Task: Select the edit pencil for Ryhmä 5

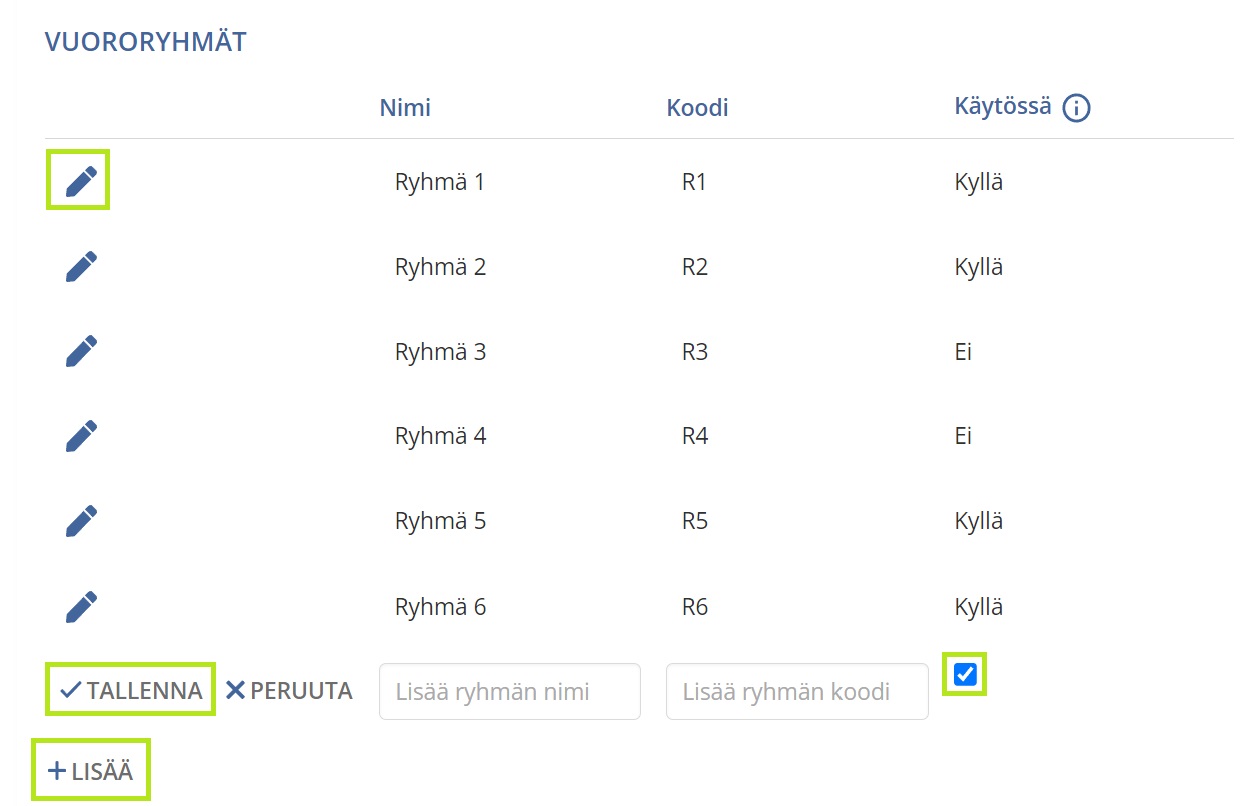Action: point(79,520)
